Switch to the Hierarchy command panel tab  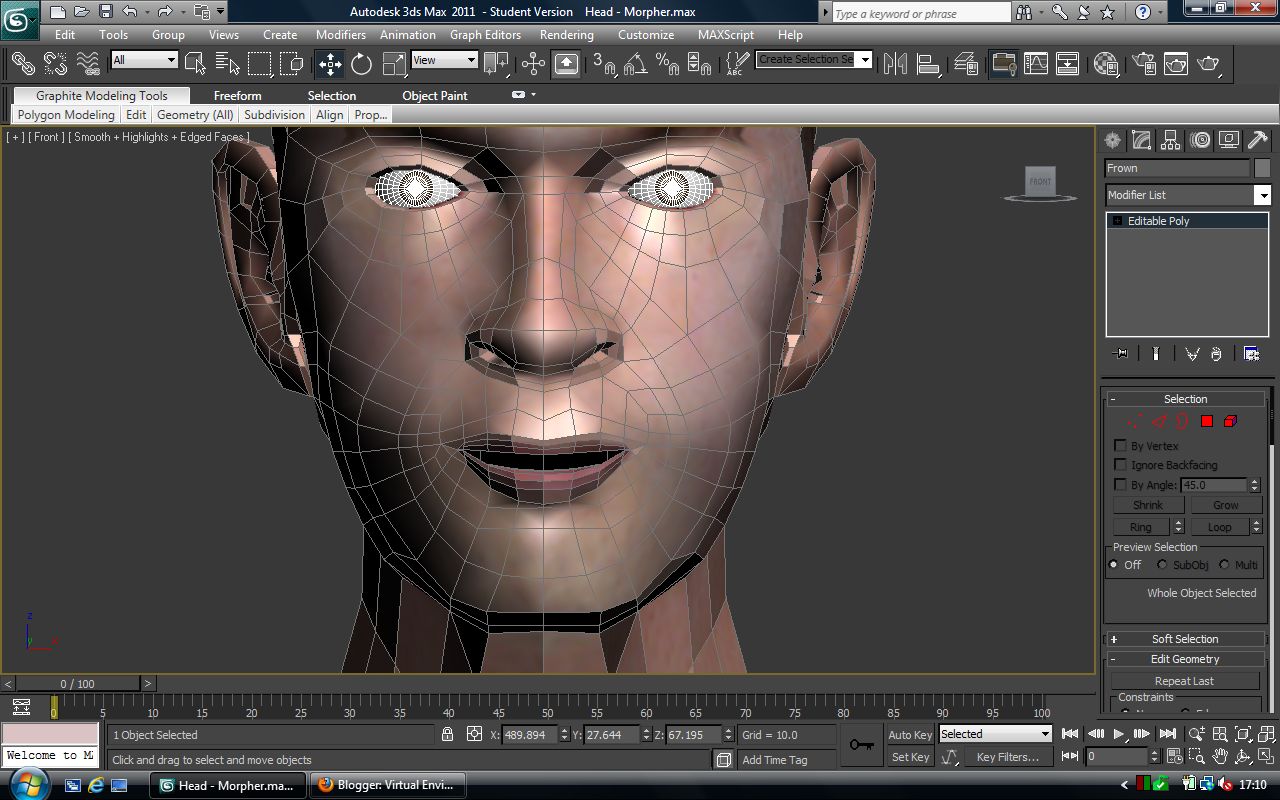1171,140
